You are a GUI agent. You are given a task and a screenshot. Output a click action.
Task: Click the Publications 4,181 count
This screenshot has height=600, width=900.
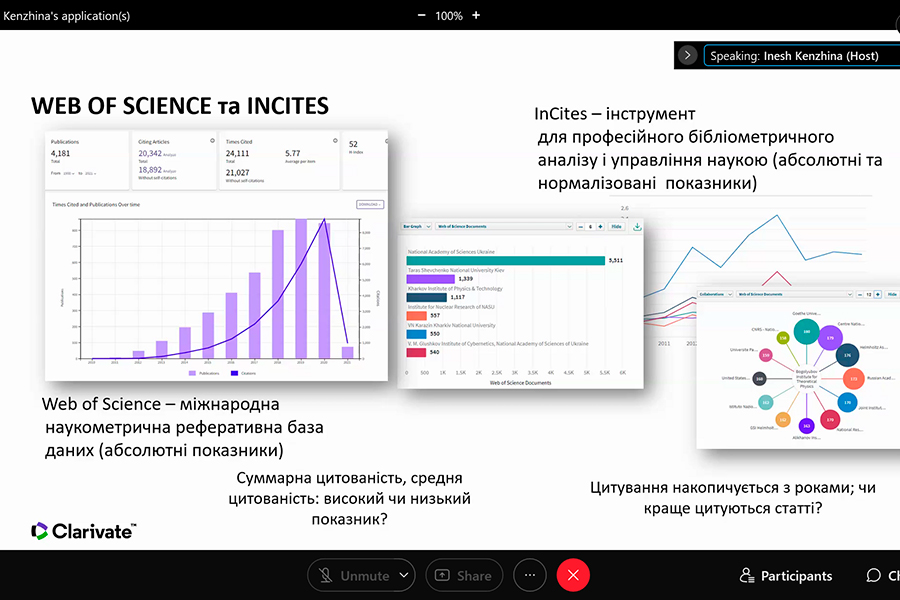tap(60, 153)
